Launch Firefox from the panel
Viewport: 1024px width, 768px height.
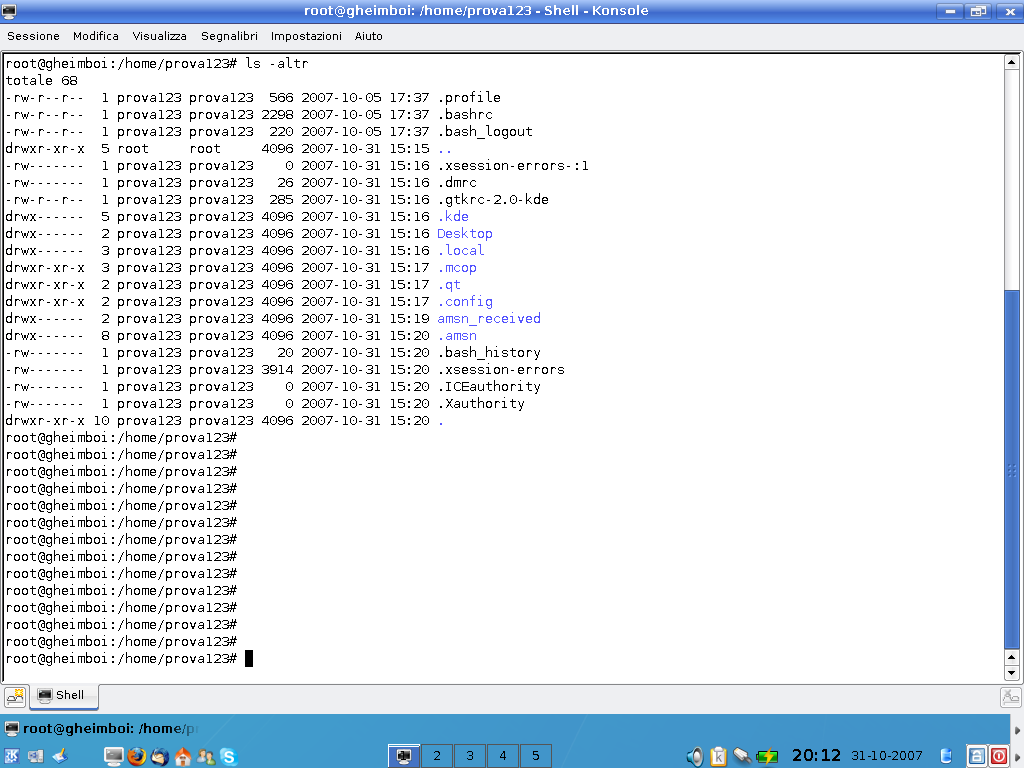(136, 756)
